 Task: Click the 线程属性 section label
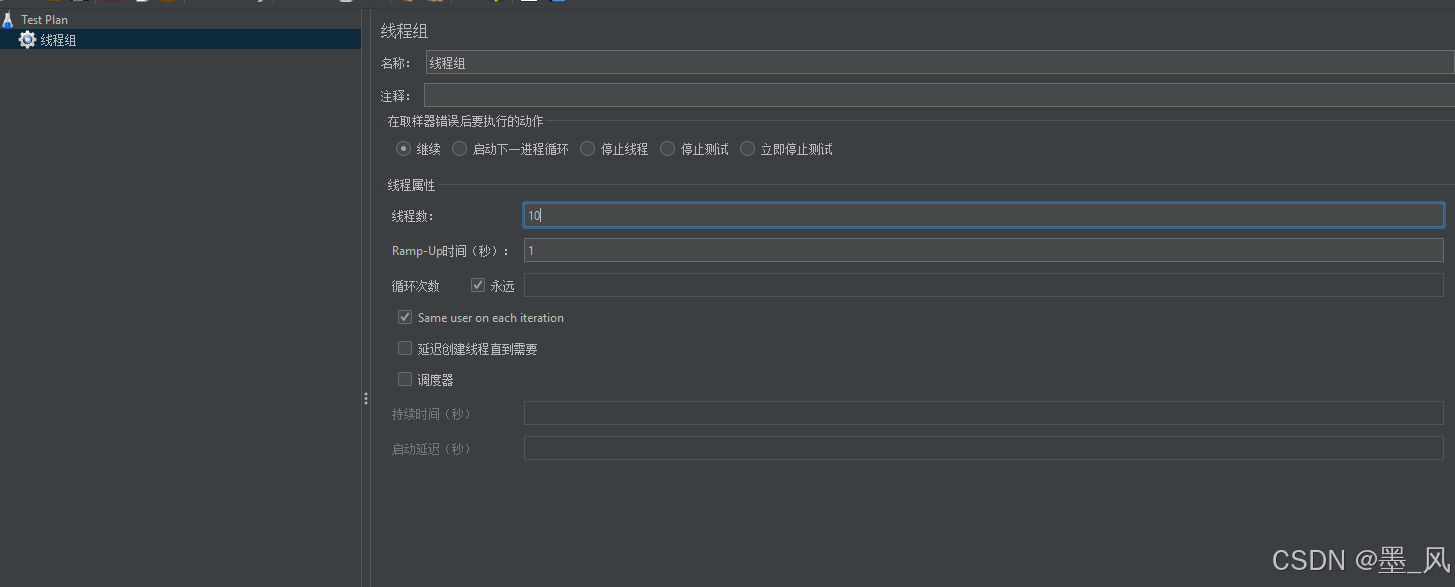pos(411,185)
